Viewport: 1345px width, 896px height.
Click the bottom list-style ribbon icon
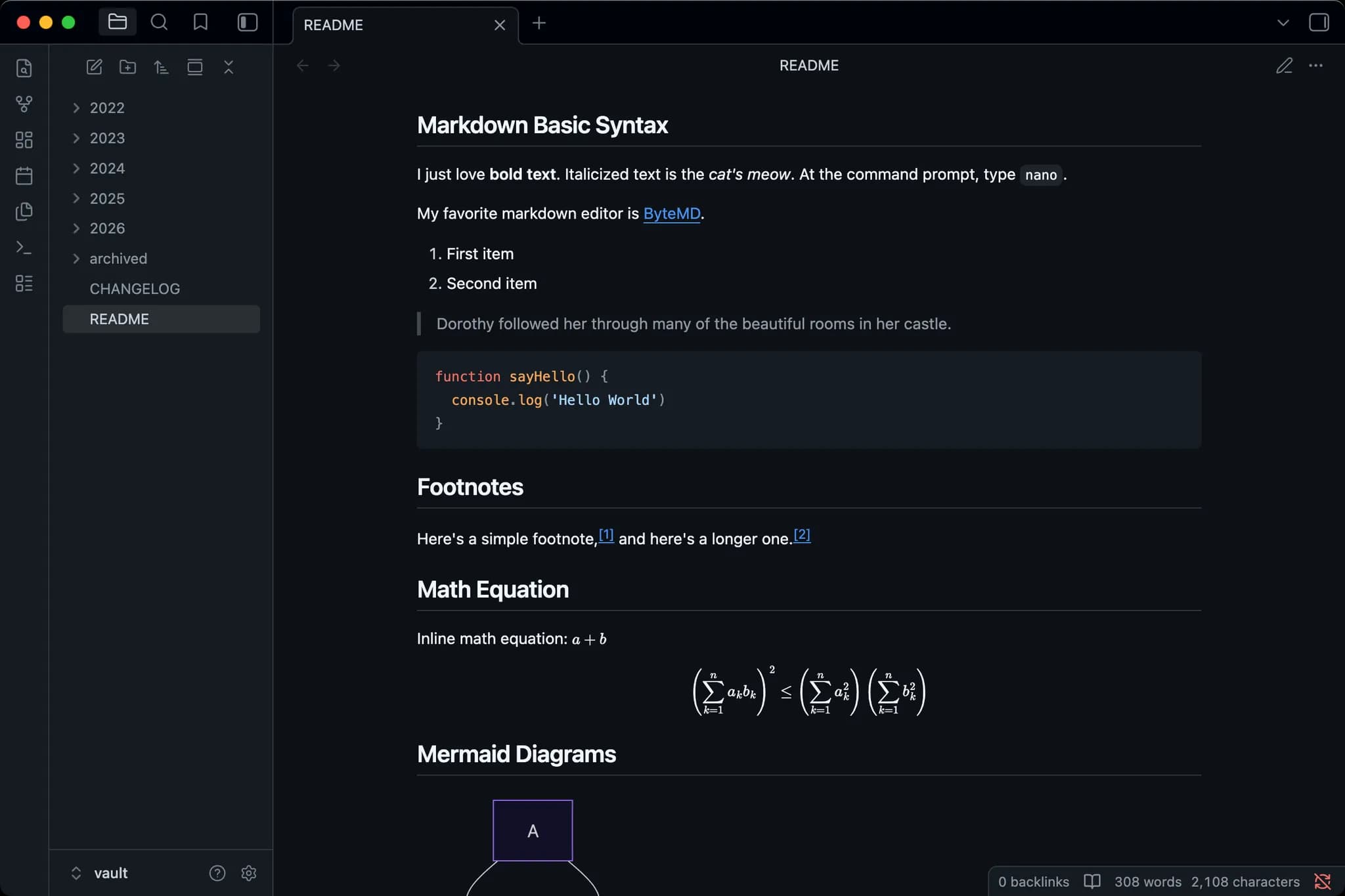(24, 284)
